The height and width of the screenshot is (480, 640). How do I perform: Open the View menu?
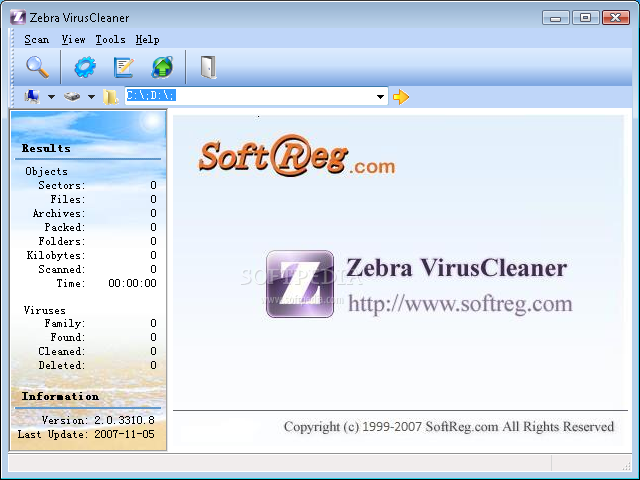click(x=73, y=40)
